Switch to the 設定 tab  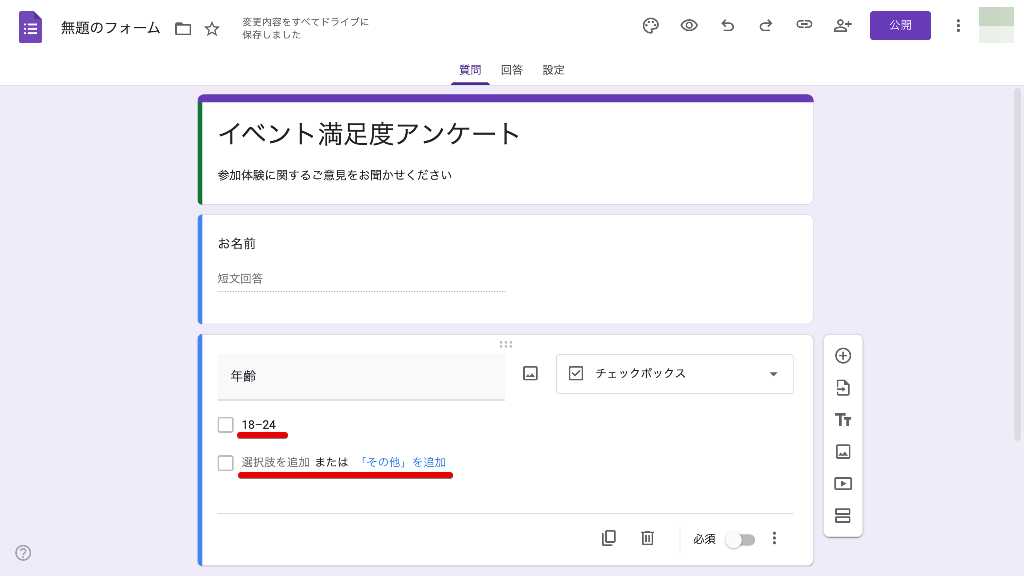554,70
